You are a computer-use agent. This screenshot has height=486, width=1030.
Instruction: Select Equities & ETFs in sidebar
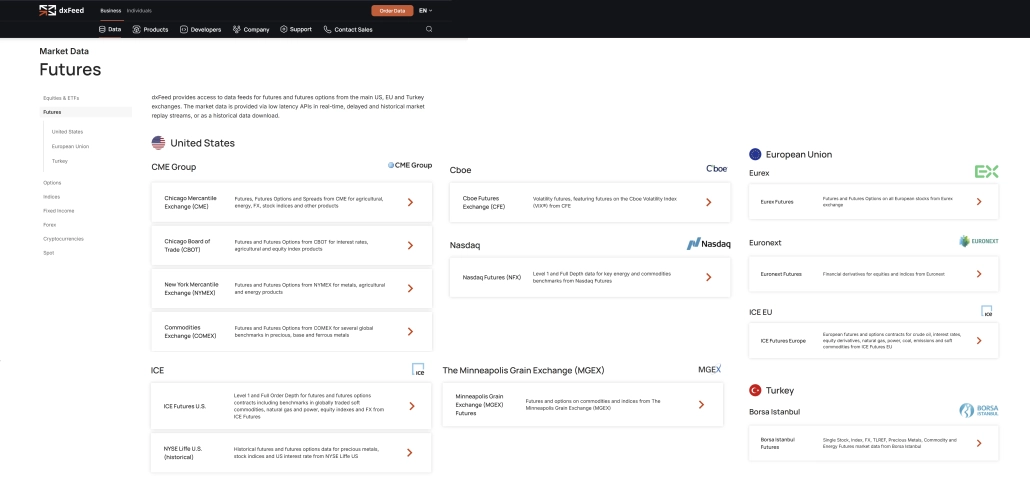[x=61, y=98]
